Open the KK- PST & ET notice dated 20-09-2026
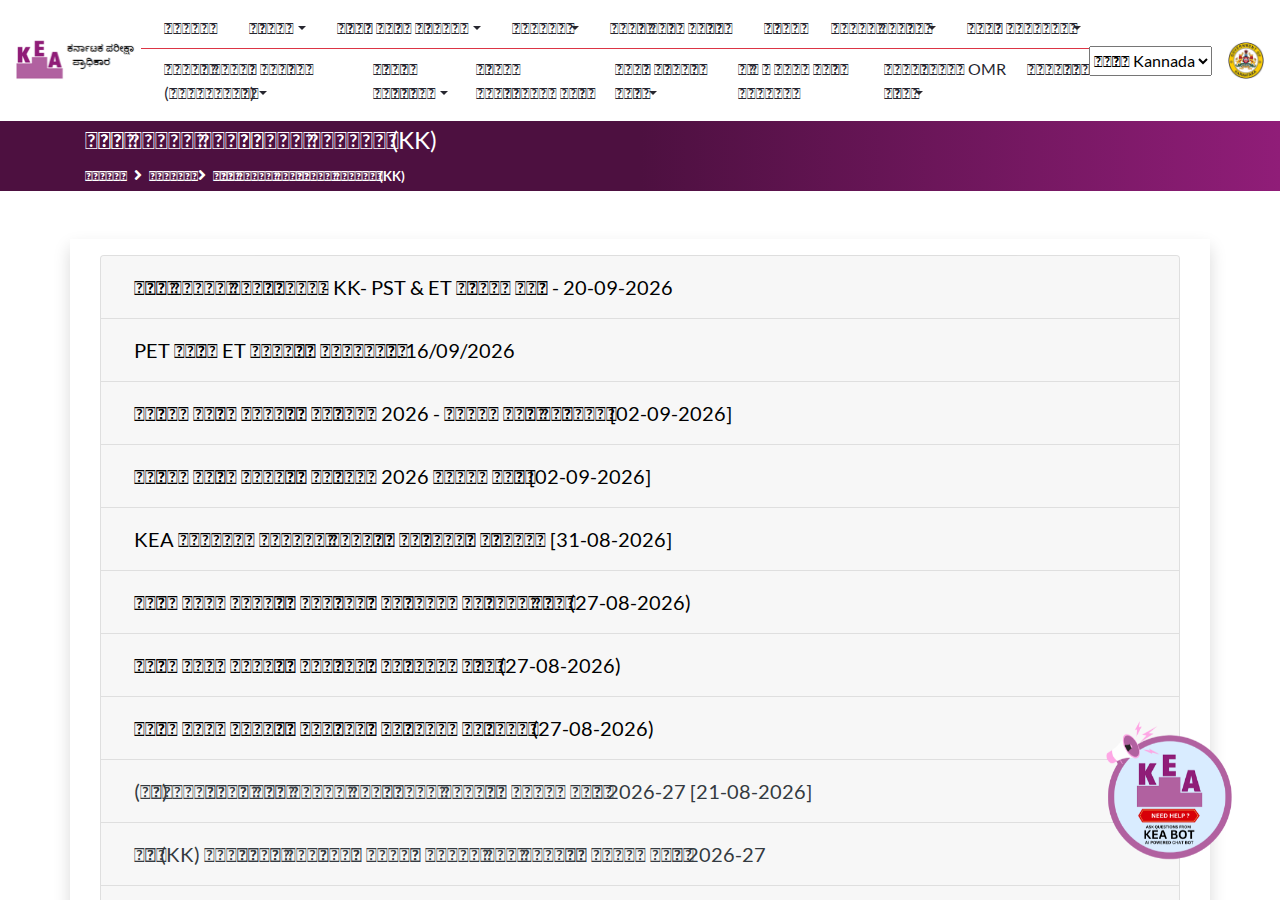This screenshot has width=1280, height=900. 403,288
